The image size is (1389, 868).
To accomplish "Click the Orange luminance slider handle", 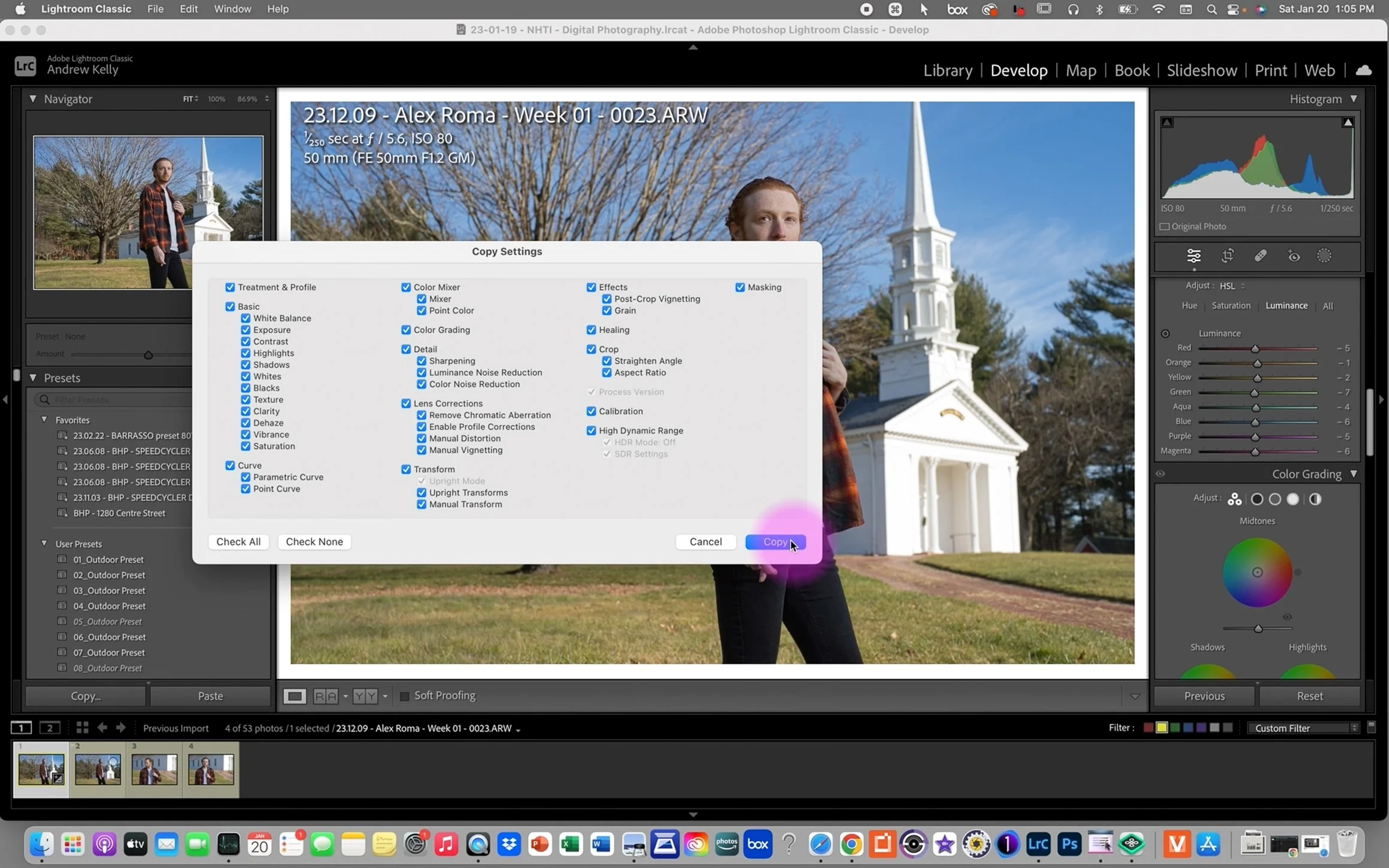I will pyautogui.click(x=1257, y=363).
